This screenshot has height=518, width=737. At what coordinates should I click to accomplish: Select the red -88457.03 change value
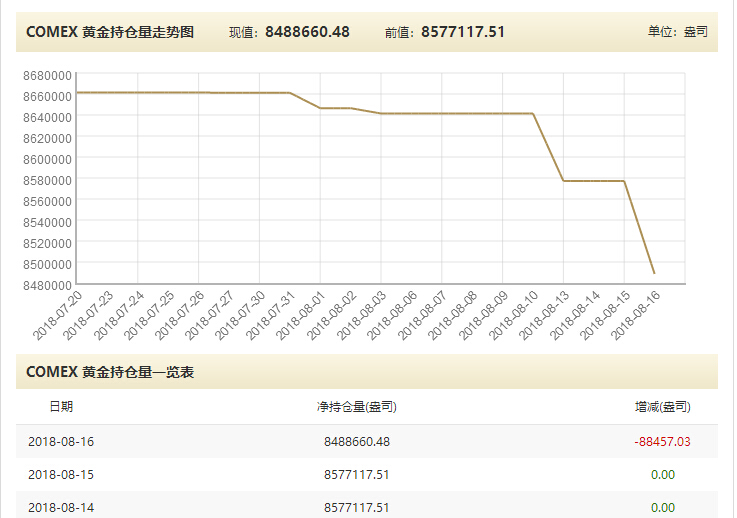(662, 442)
